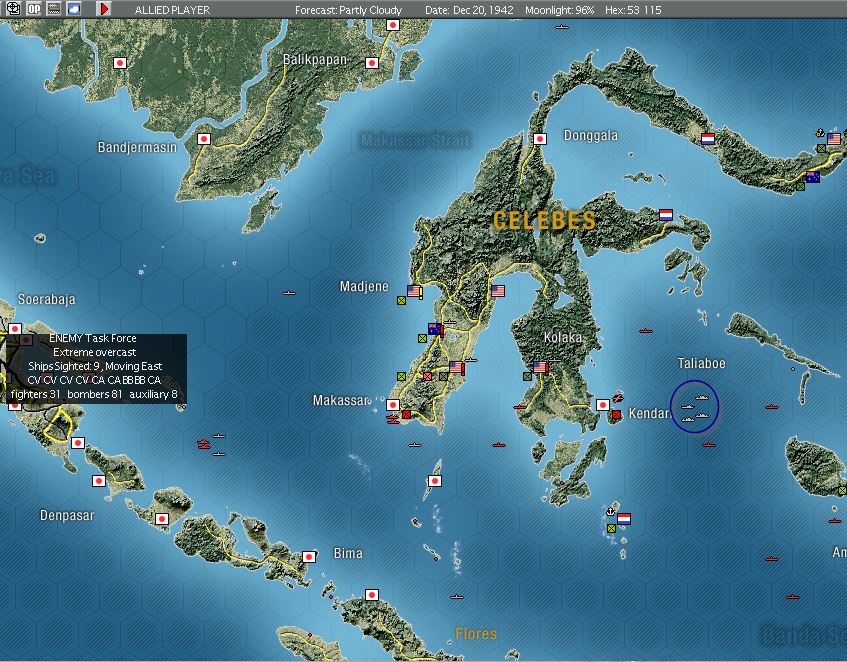The image size is (847, 662).
Task: Select the grey ship icon west of Madjene
Action: [x=289, y=293]
